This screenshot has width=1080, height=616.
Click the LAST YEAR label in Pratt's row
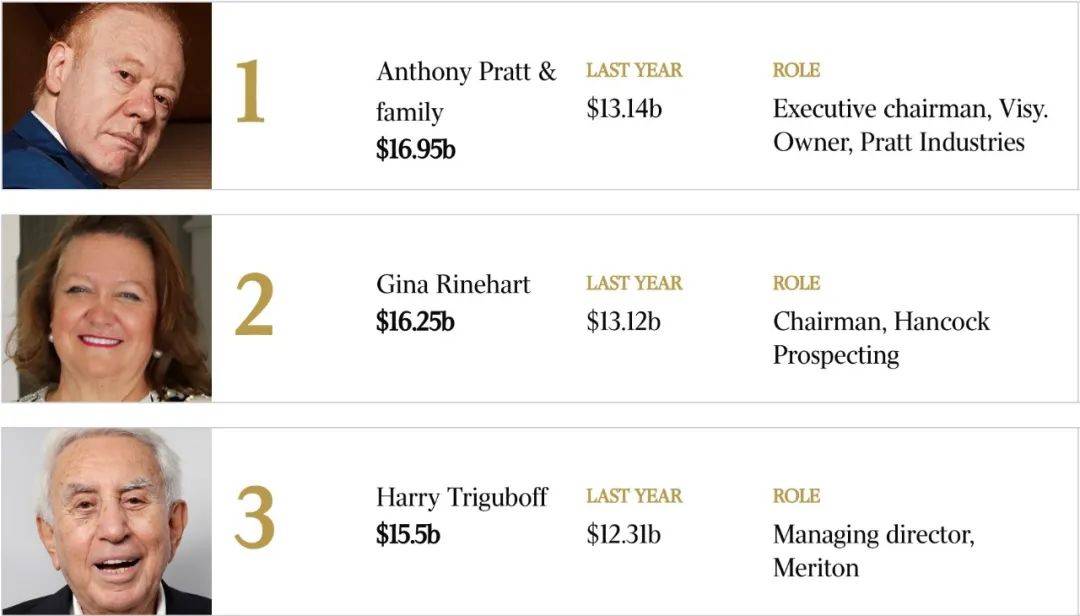coord(634,70)
